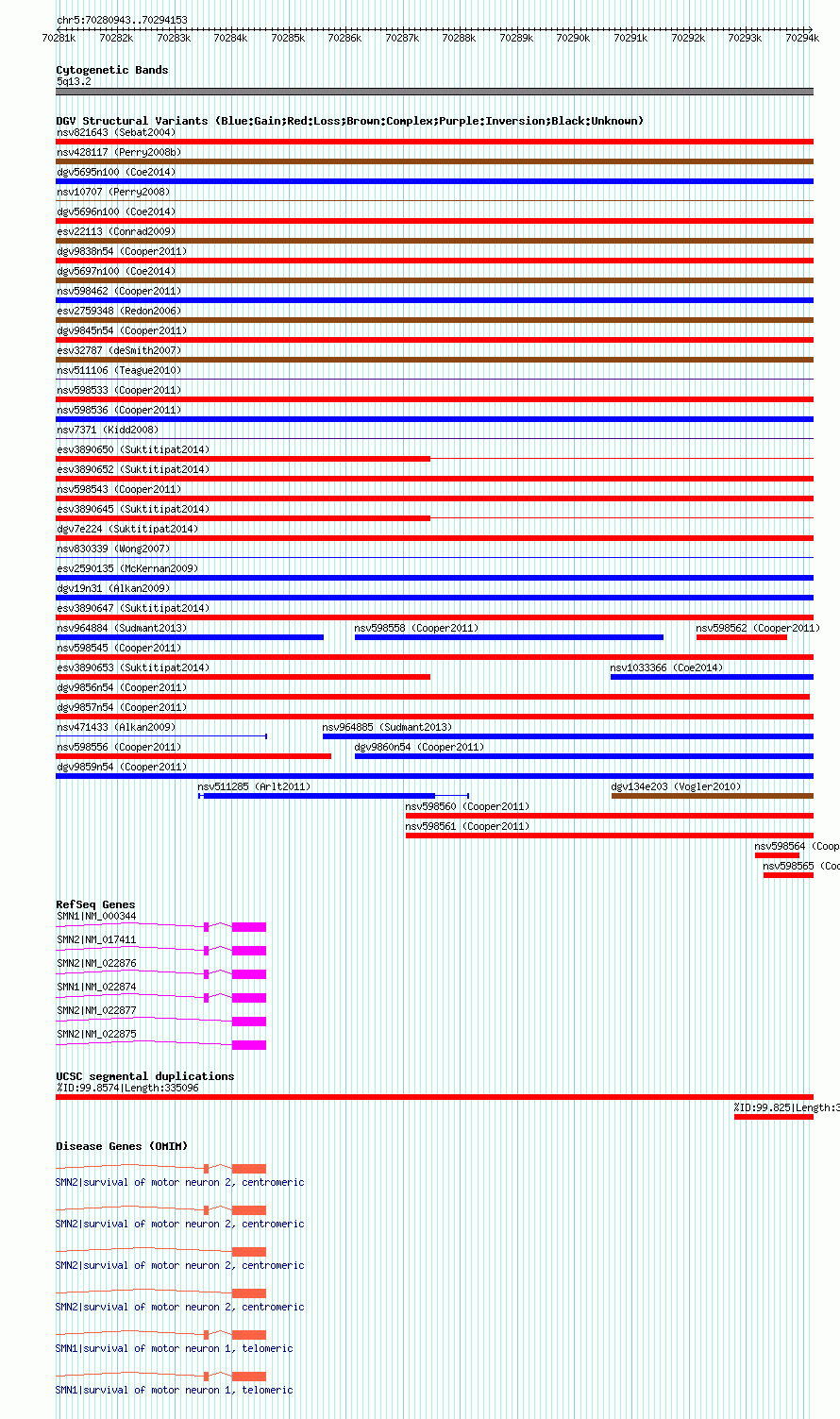Click the nsv511106 (Teague2010) label
This screenshot has height=1419, width=840.
click(x=119, y=371)
